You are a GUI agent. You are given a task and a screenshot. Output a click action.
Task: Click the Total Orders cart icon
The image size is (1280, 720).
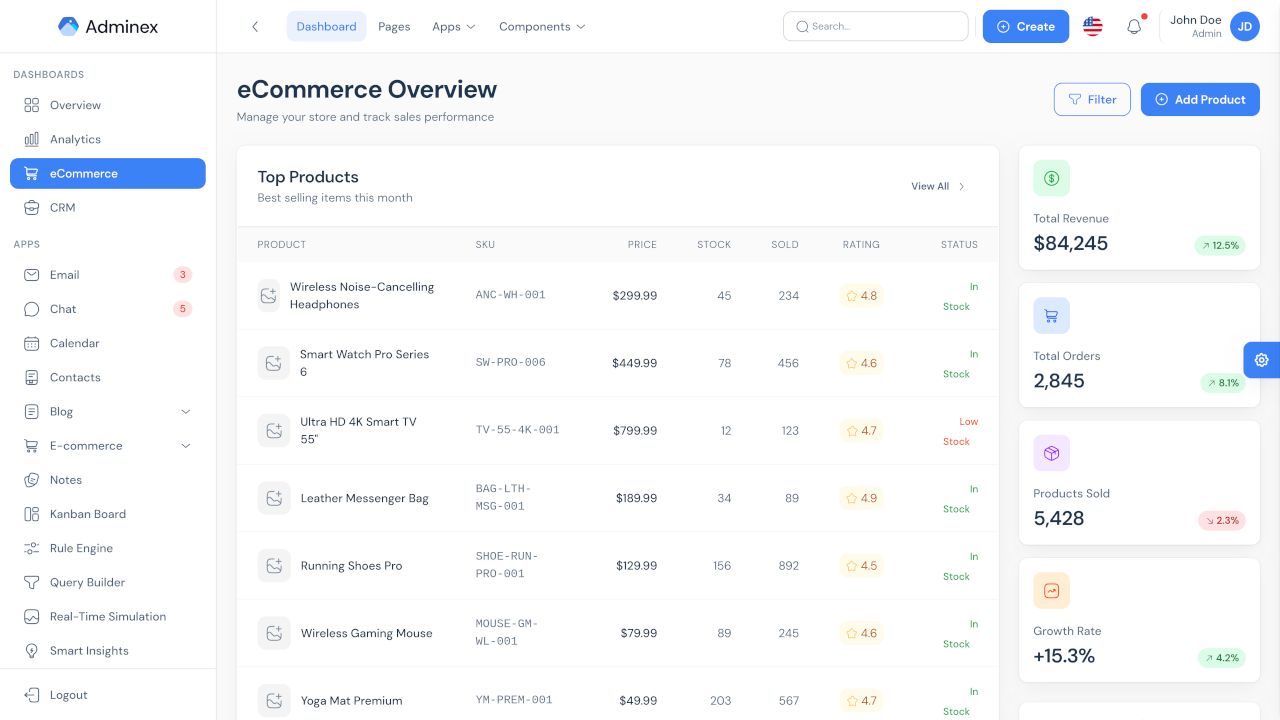(x=1052, y=315)
